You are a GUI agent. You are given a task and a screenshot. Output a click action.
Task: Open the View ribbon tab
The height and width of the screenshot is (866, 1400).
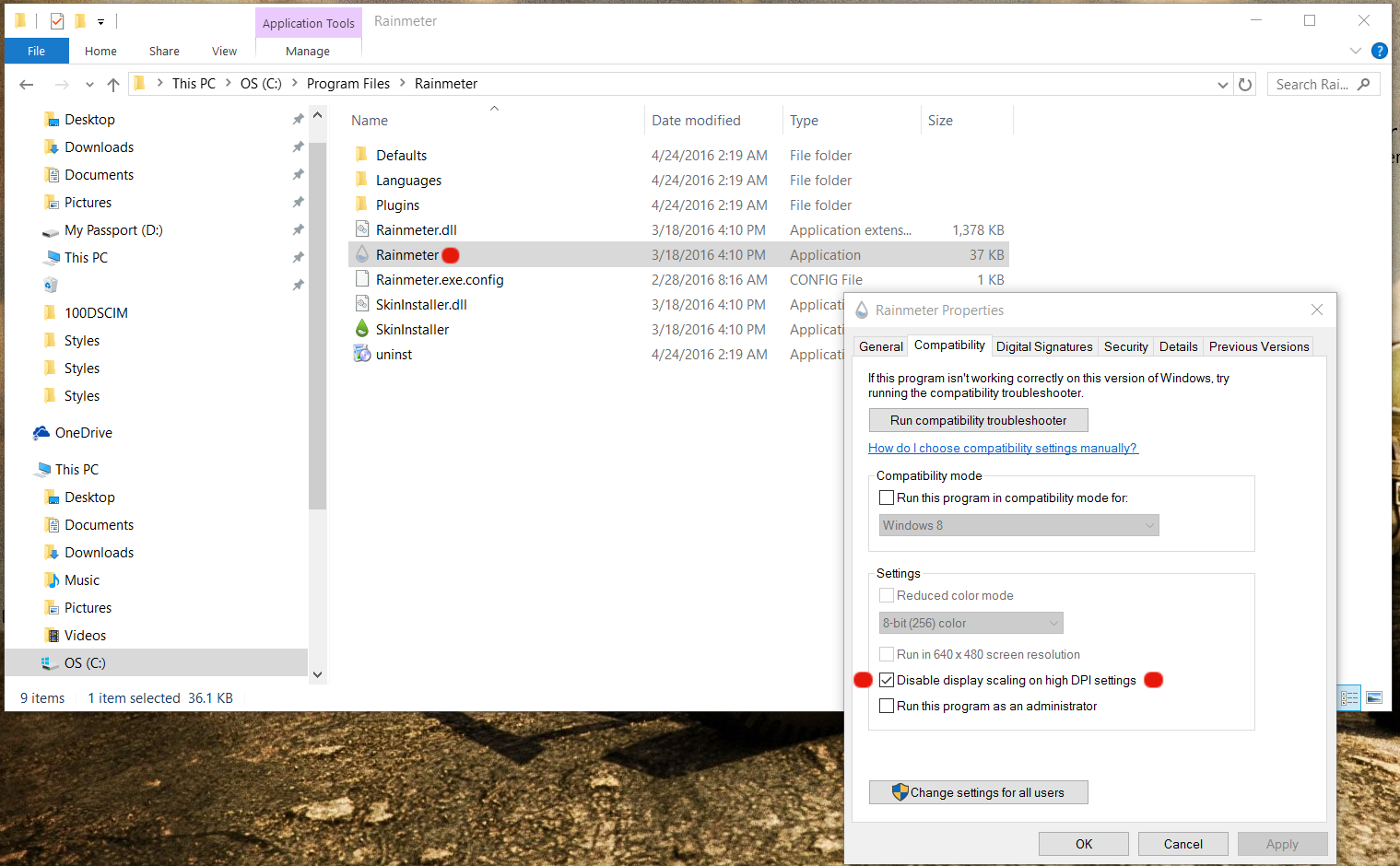[224, 51]
